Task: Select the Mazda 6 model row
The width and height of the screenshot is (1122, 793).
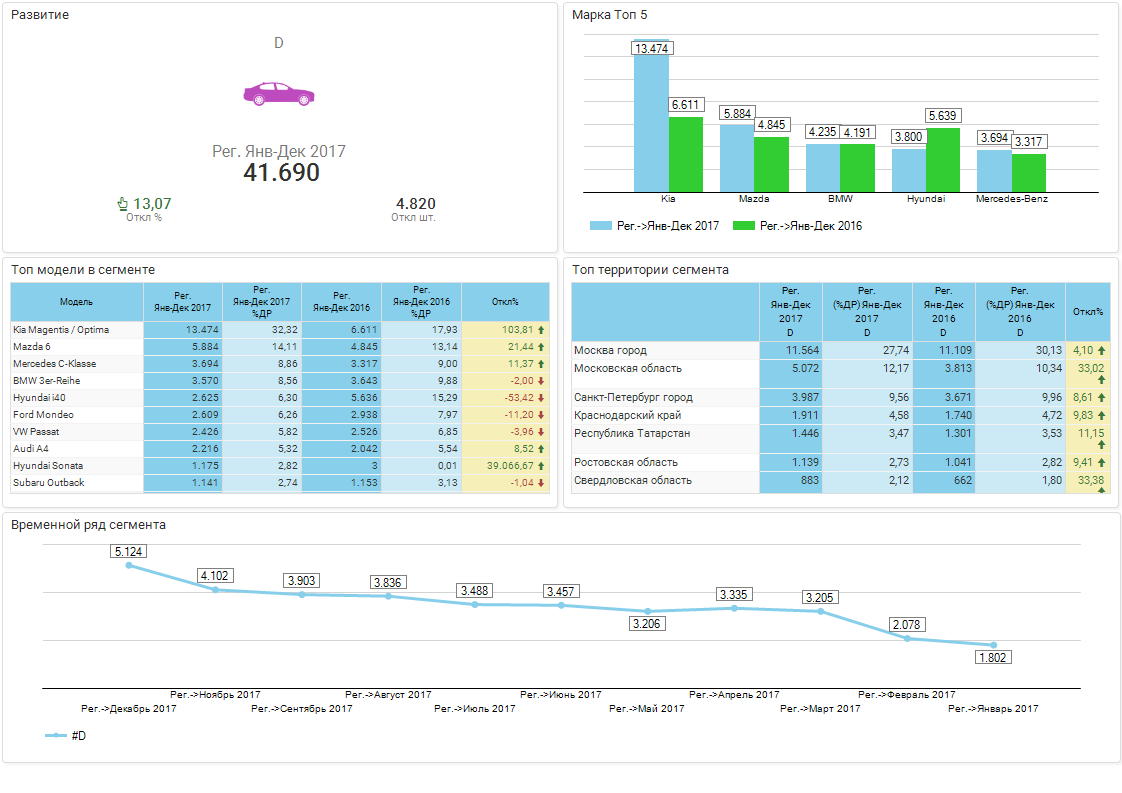Action: (x=76, y=347)
